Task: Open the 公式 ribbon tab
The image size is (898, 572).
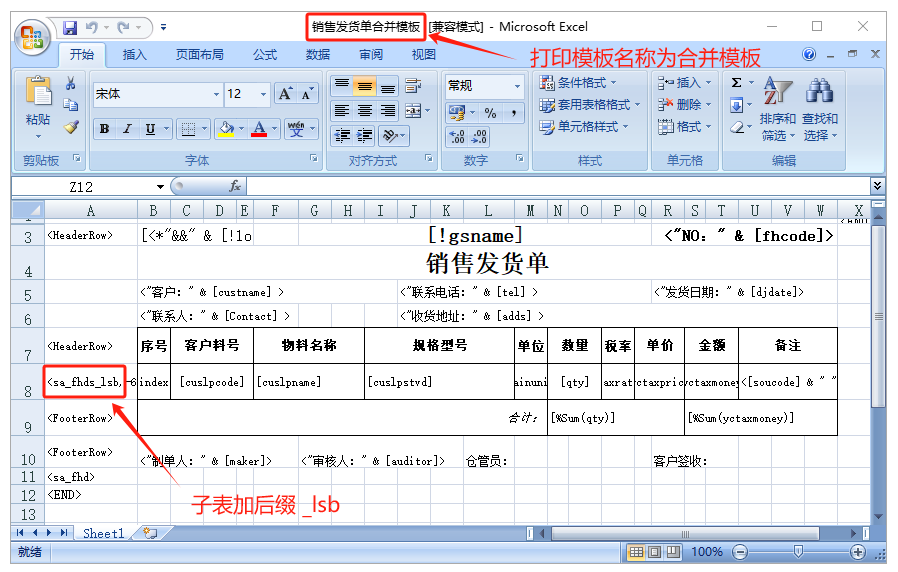Action: 265,55
